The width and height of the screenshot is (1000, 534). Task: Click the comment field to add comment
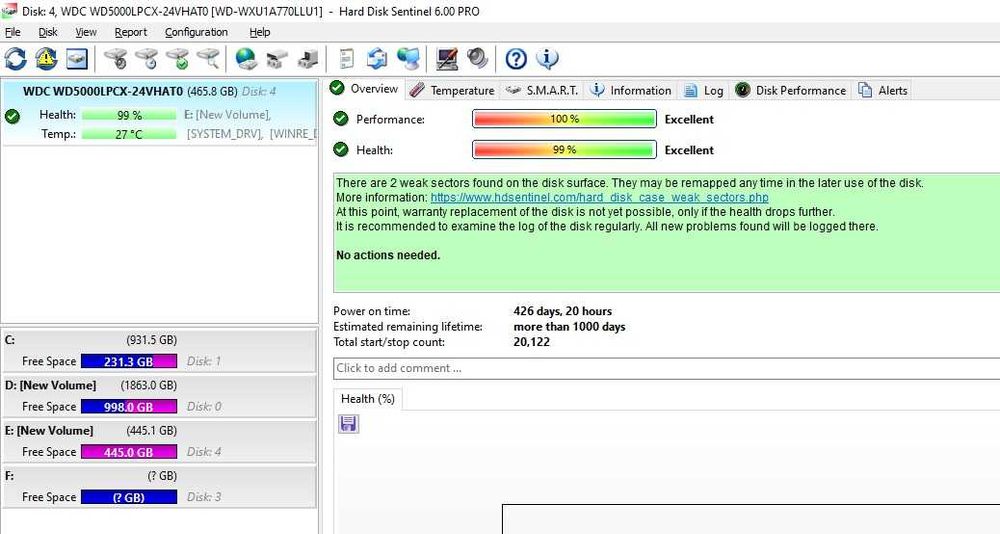click(666, 368)
